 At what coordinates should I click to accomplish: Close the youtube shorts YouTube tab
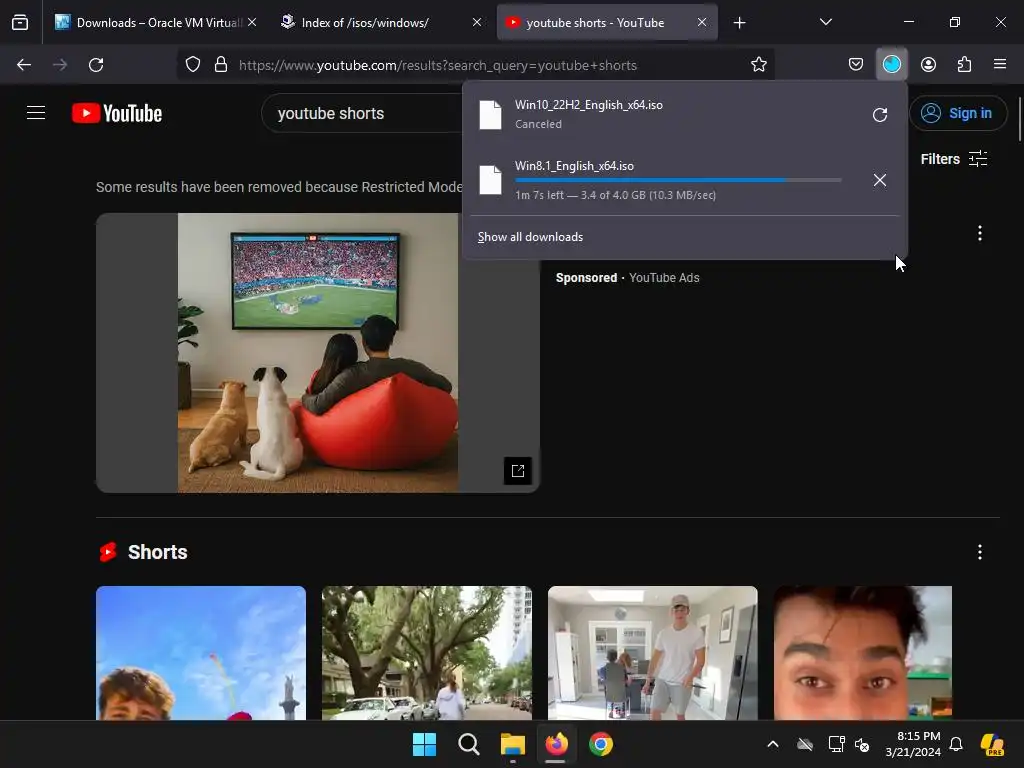[701, 22]
